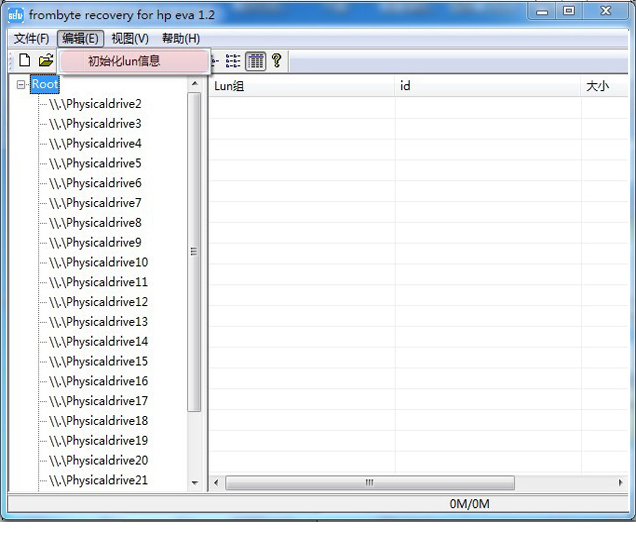Click the 0M/0M status bar text
Image resolution: width=636 pixels, height=547 pixels.
point(469,504)
